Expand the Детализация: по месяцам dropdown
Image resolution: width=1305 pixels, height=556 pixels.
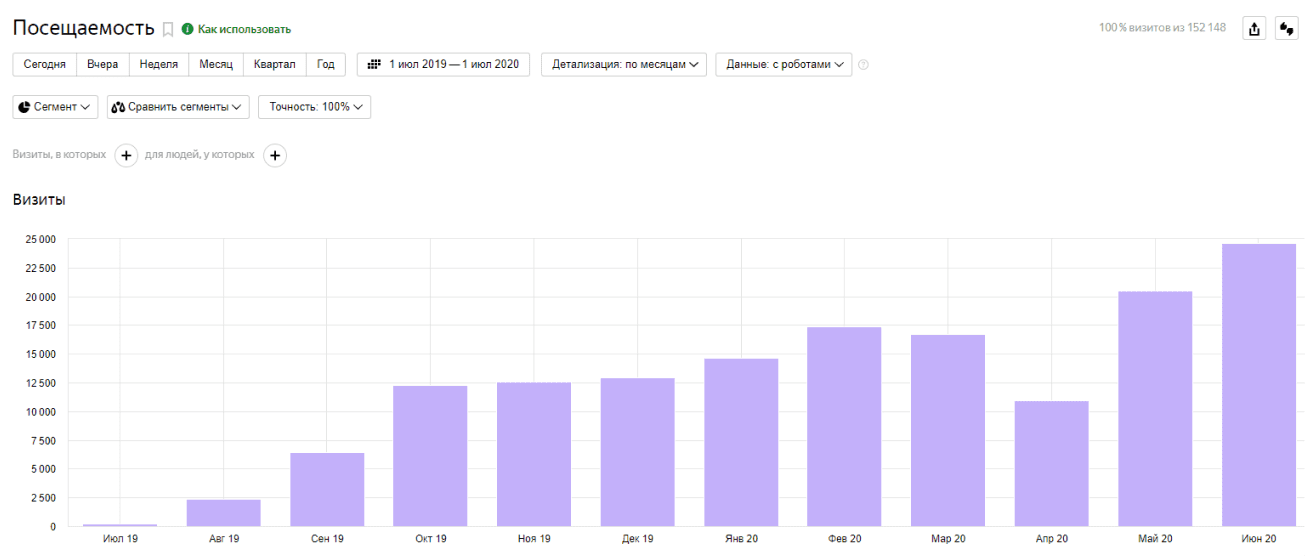coord(624,64)
